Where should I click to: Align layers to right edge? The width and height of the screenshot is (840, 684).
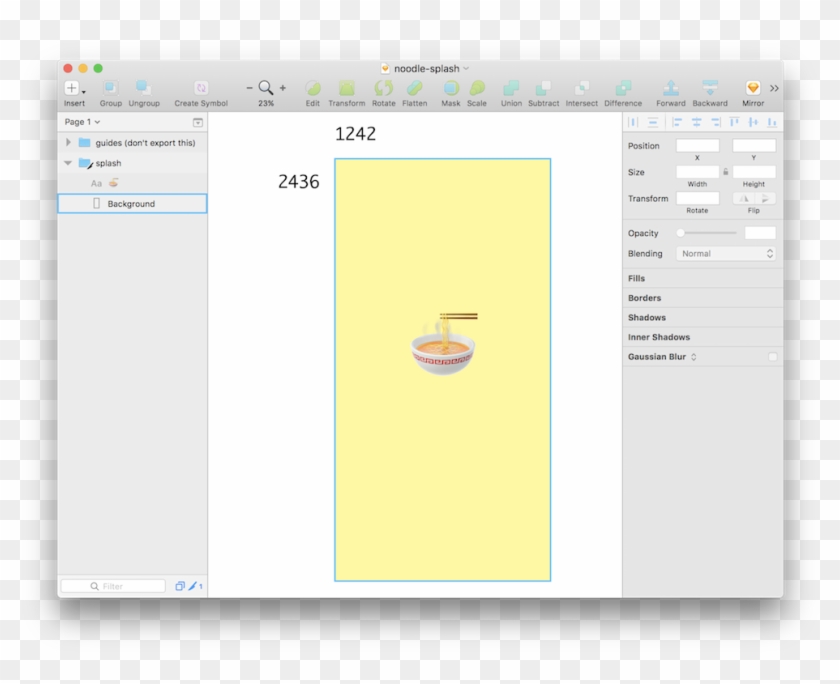point(716,123)
